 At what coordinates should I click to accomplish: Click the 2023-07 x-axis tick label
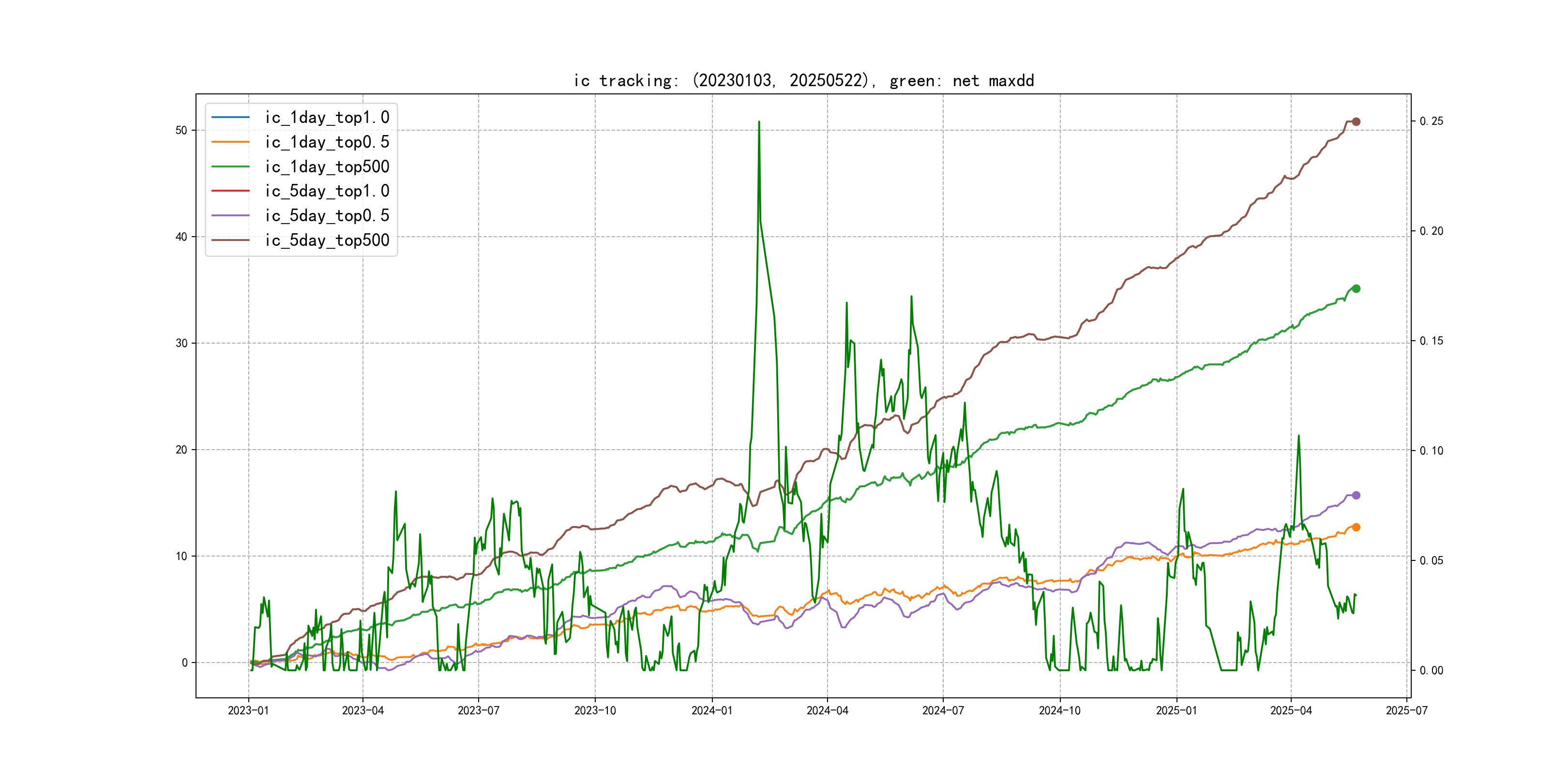[479, 710]
